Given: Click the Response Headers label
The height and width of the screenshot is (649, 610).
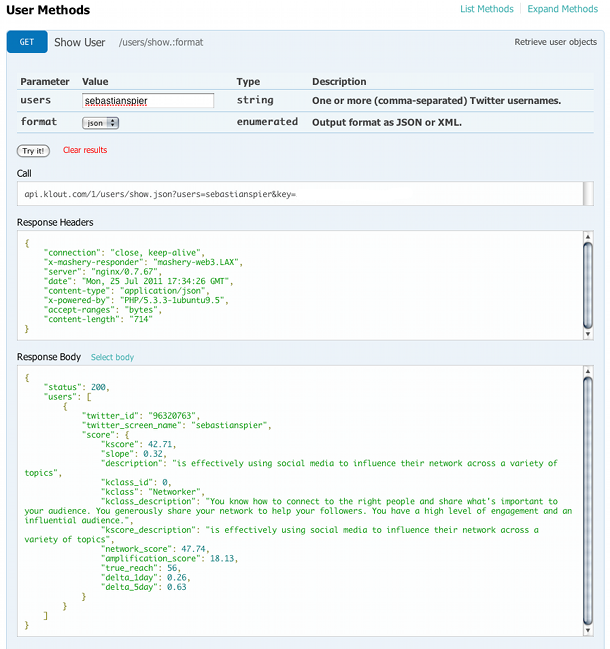Looking at the screenshot, I should click(55, 222).
